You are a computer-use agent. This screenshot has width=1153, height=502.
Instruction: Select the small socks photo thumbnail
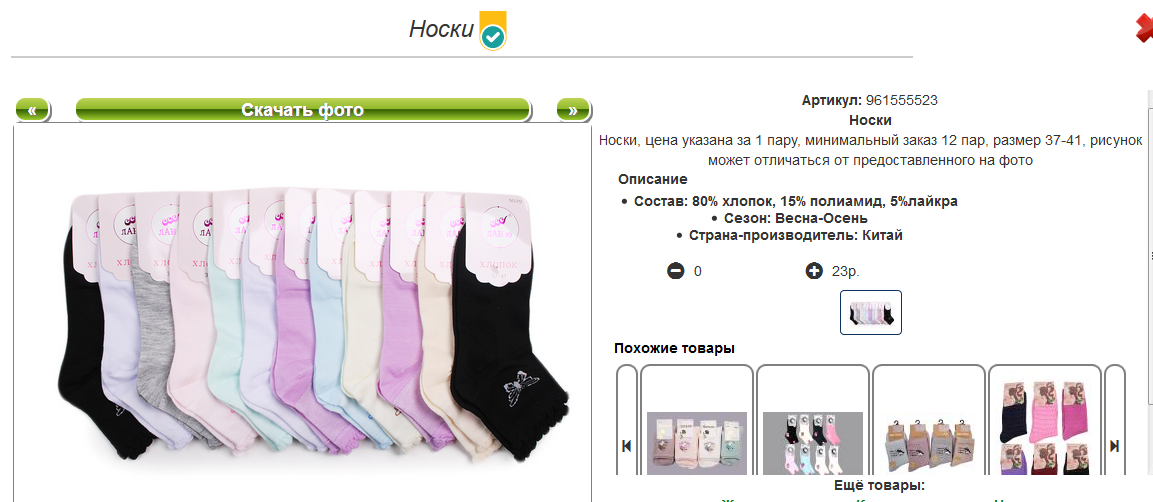871,312
